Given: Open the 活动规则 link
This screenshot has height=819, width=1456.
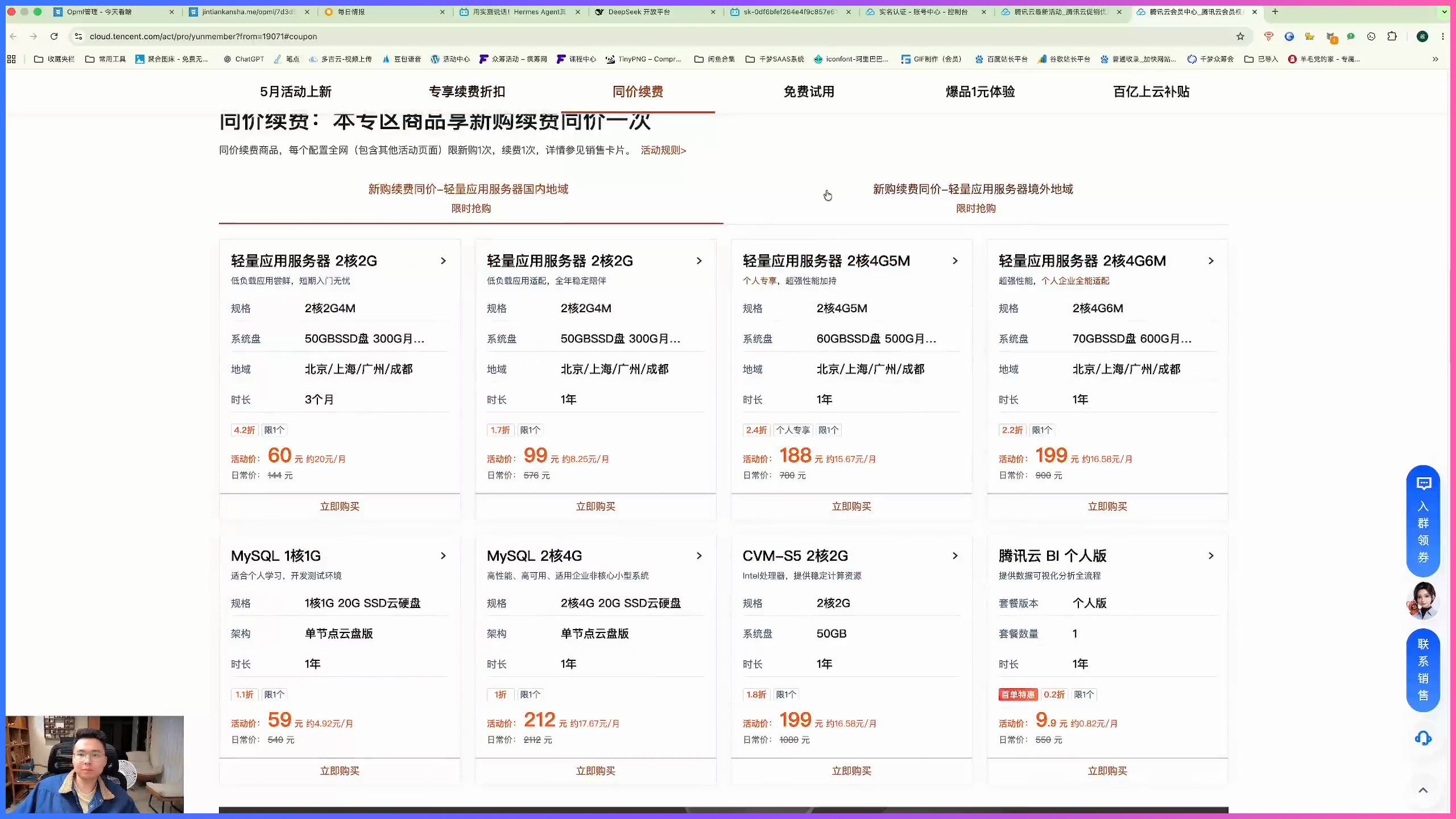Looking at the screenshot, I should 664,150.
